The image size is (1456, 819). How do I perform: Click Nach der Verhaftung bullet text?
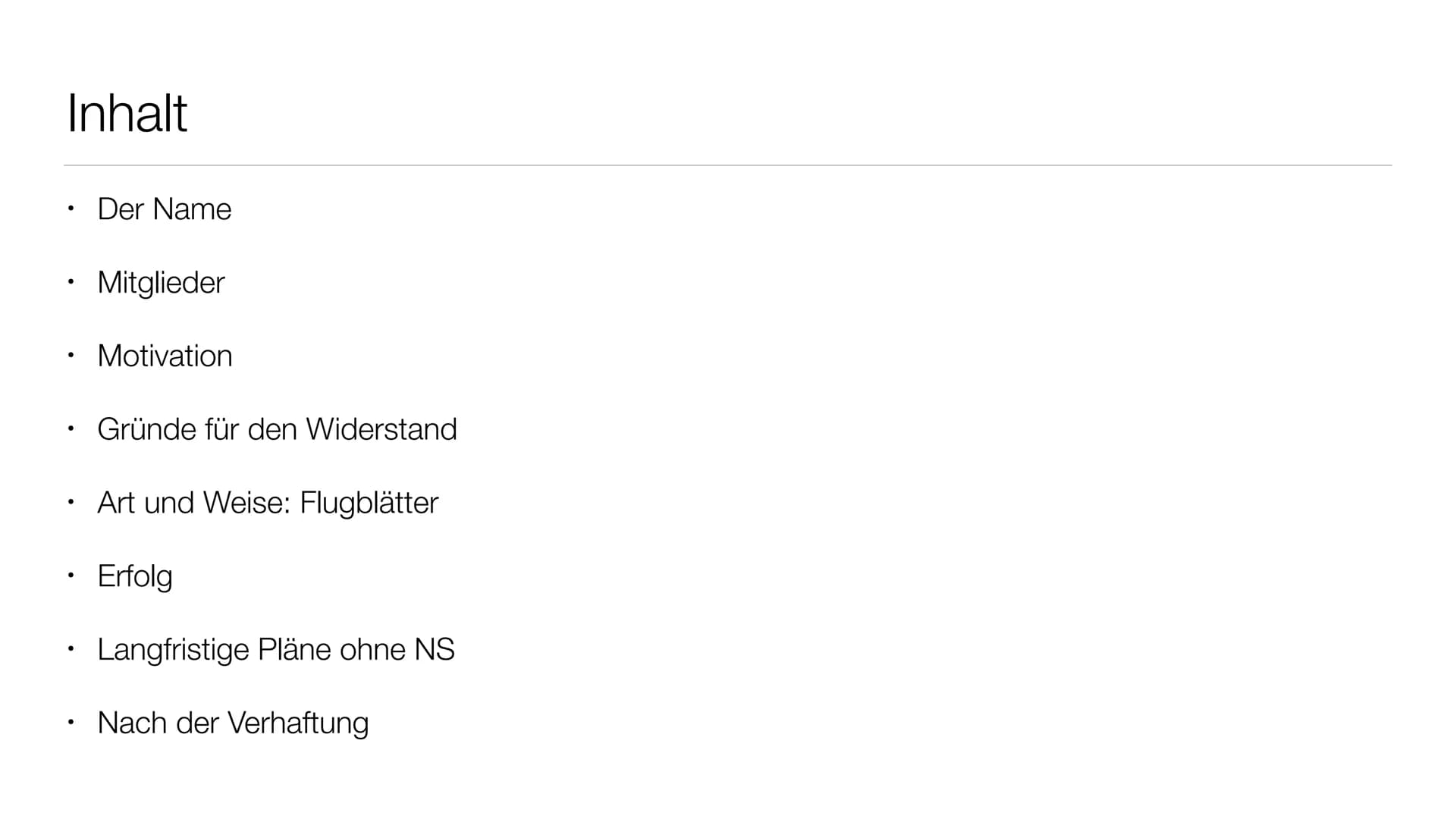pos(233,723)
